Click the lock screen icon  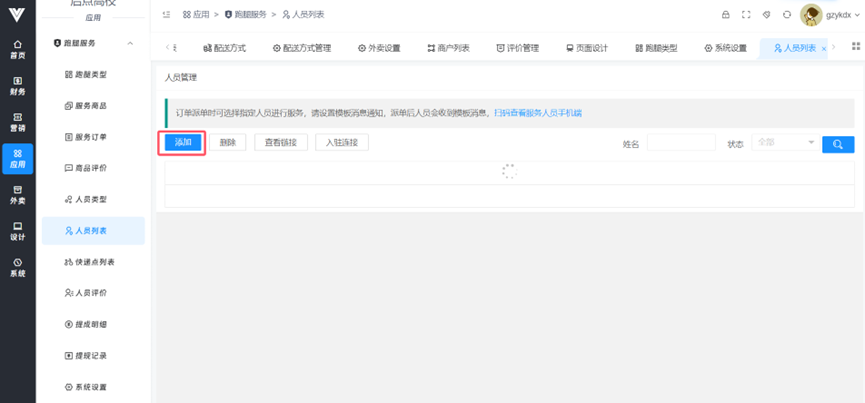(726, 15)
